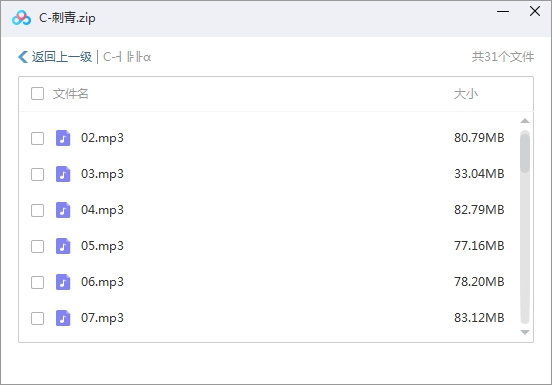Click the music file icon for 03.mp3
The image size is (552, 385).
pyautogui.click(x=63, y=174)
